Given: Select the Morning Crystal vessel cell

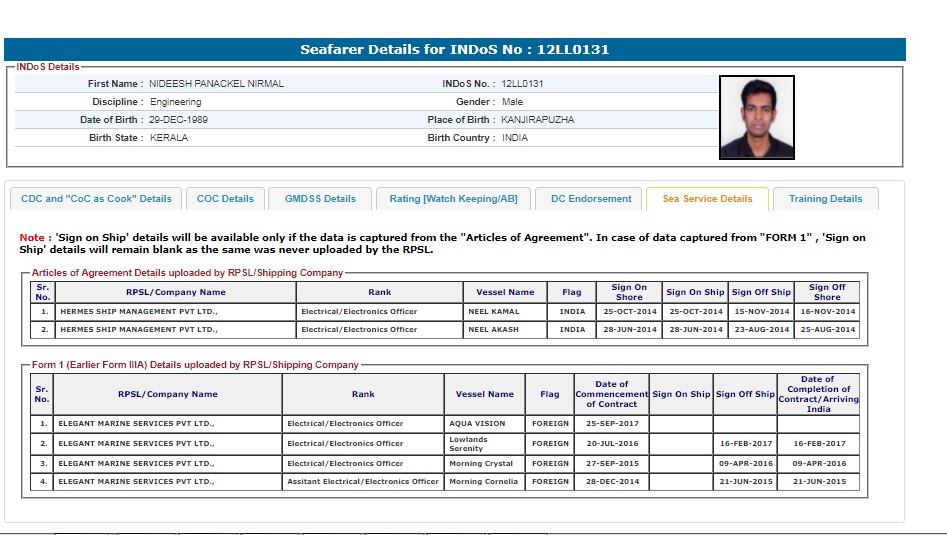Looking at the screenshot, I should tap(481, 464).
